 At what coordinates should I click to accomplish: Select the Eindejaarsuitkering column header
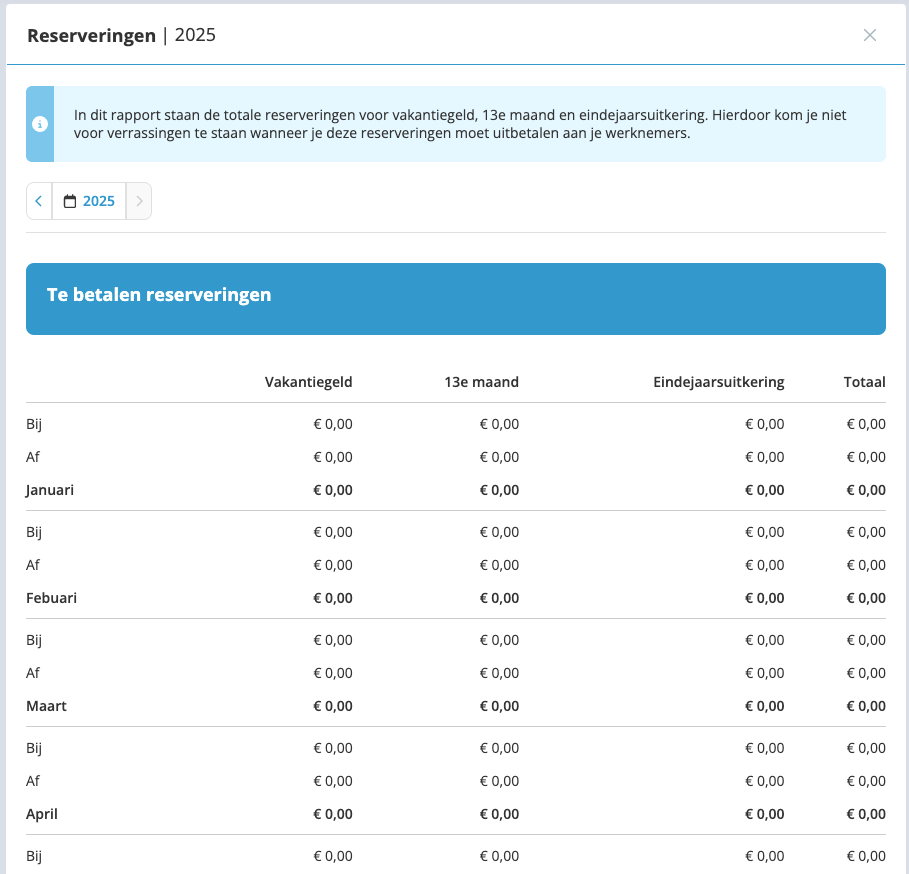click(718, 382)
